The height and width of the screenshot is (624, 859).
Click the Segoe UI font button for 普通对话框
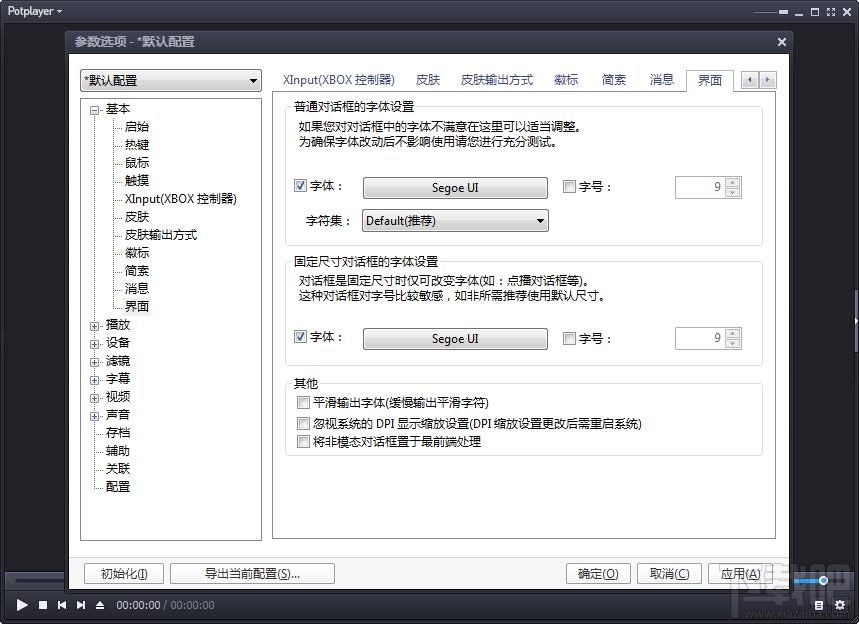pos(455,188)
